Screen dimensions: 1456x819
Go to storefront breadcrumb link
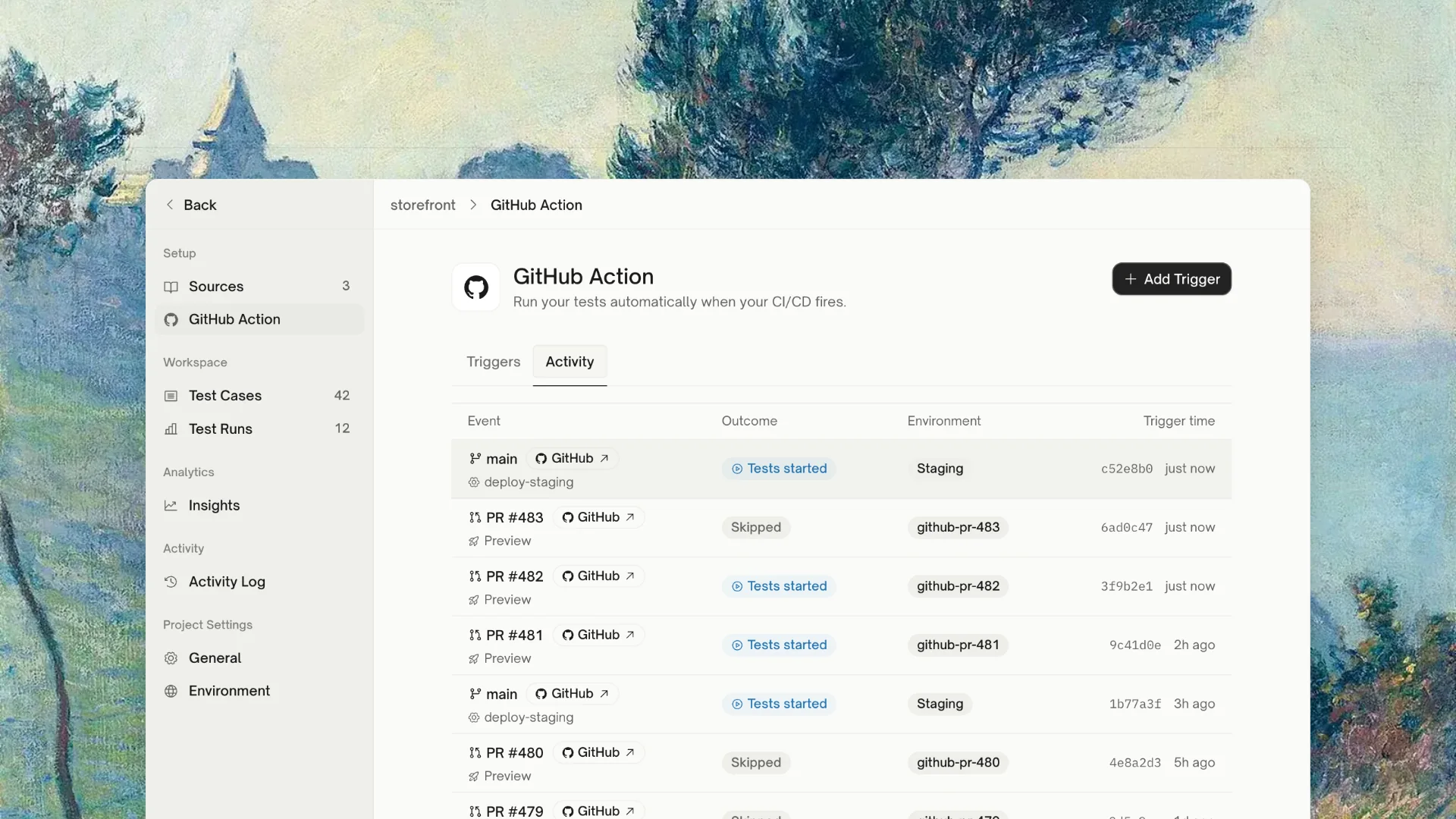click(x=423, y=205)
